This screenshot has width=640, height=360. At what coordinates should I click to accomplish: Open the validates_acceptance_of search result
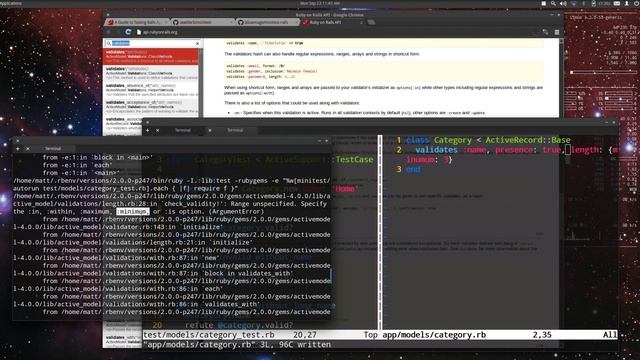click(x=151, y=107)
